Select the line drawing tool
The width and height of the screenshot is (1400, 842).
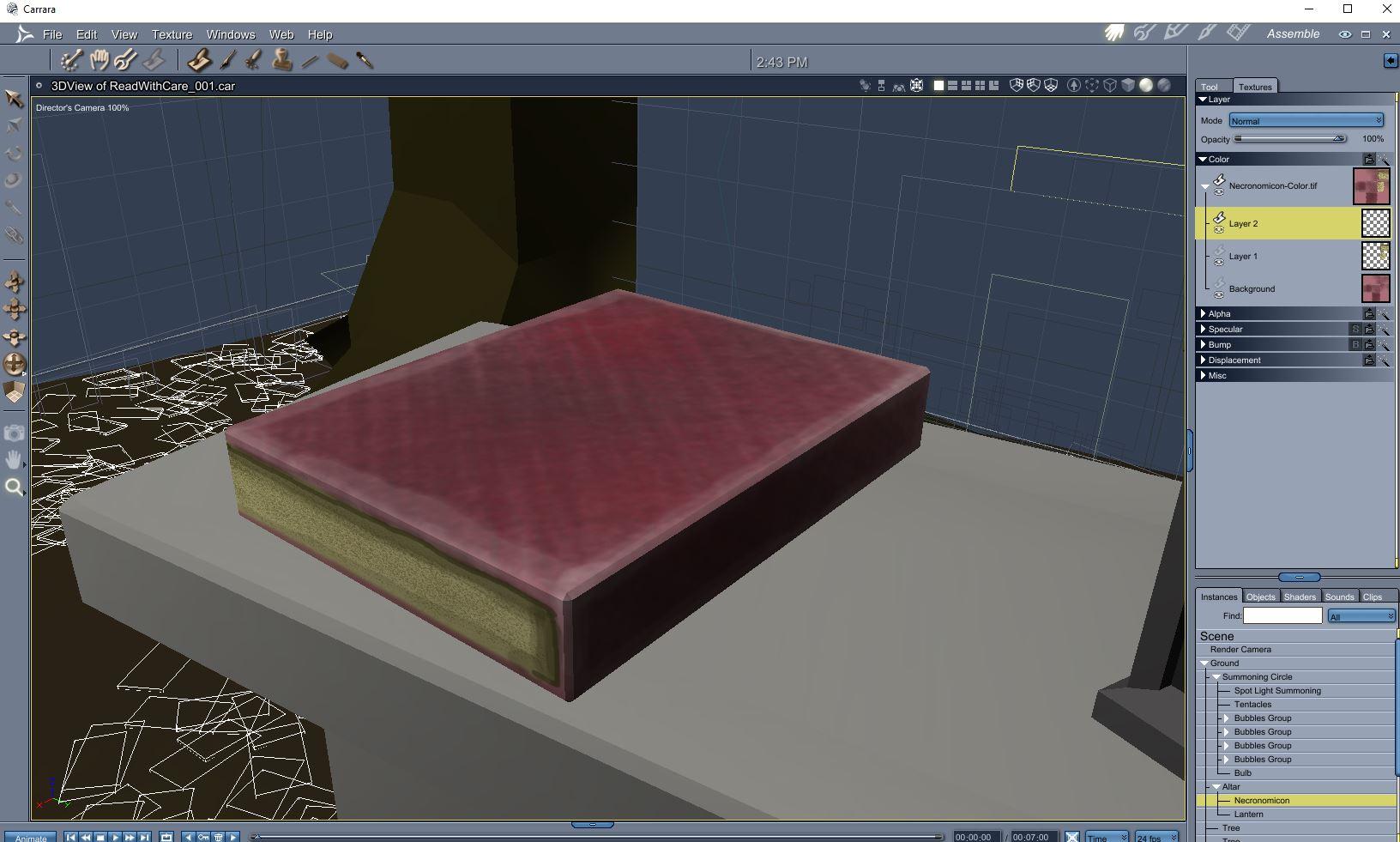click(x=310, y=61)
